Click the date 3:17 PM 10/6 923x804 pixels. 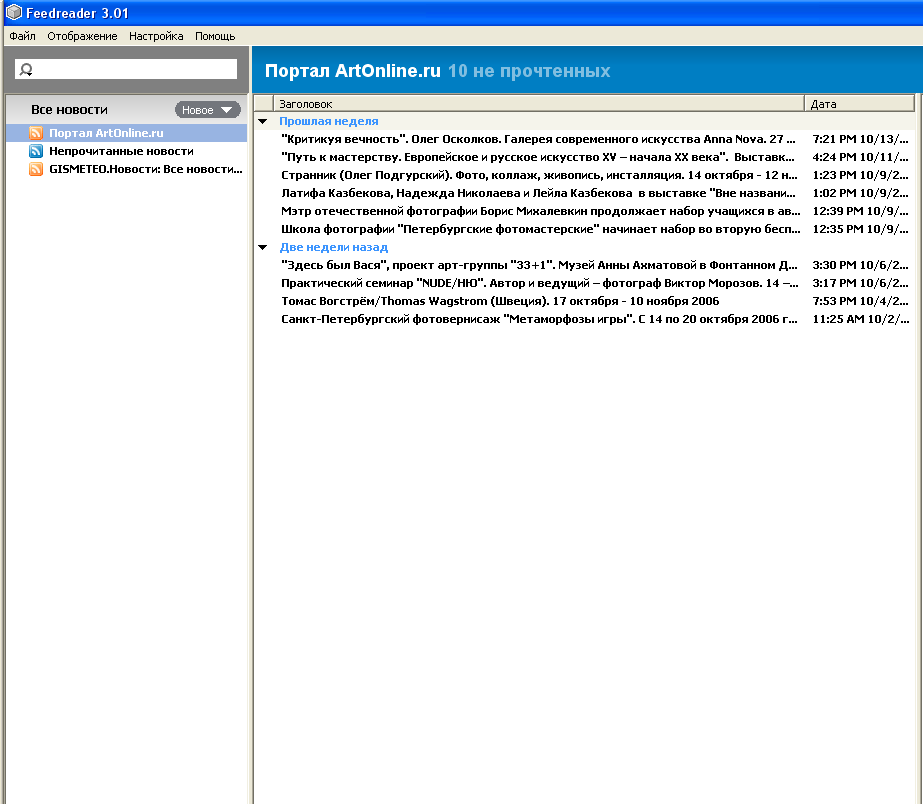click(x=861, y=283)
